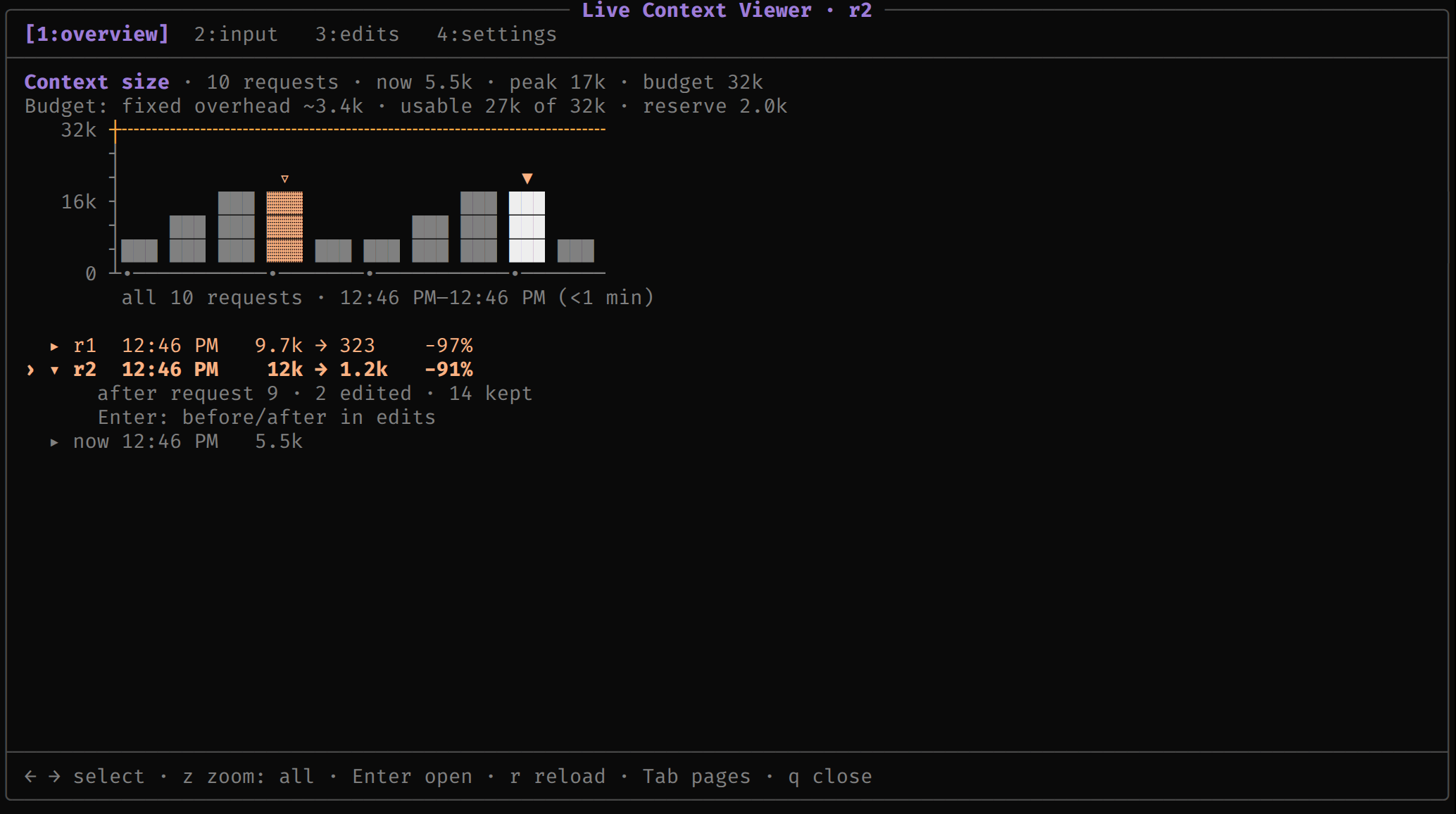Select the orange dotted r1 bar
This screenshot has width=1456, height=814.
click(284, 227)
